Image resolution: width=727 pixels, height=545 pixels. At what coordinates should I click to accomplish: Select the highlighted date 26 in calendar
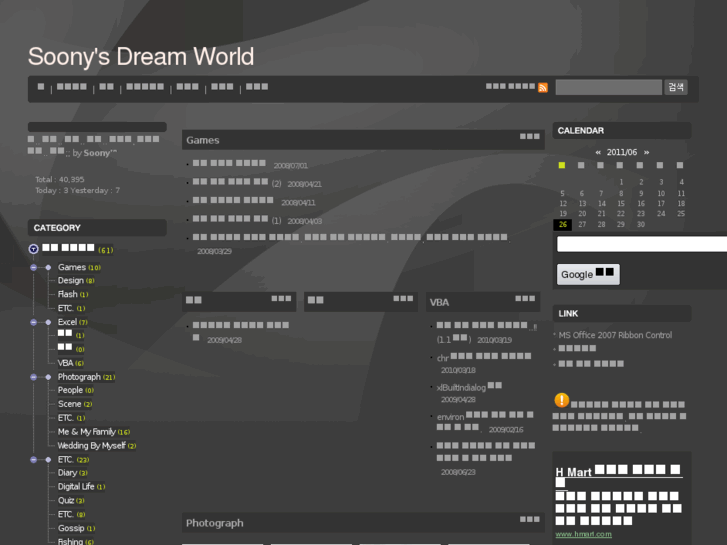pos(562,224)
